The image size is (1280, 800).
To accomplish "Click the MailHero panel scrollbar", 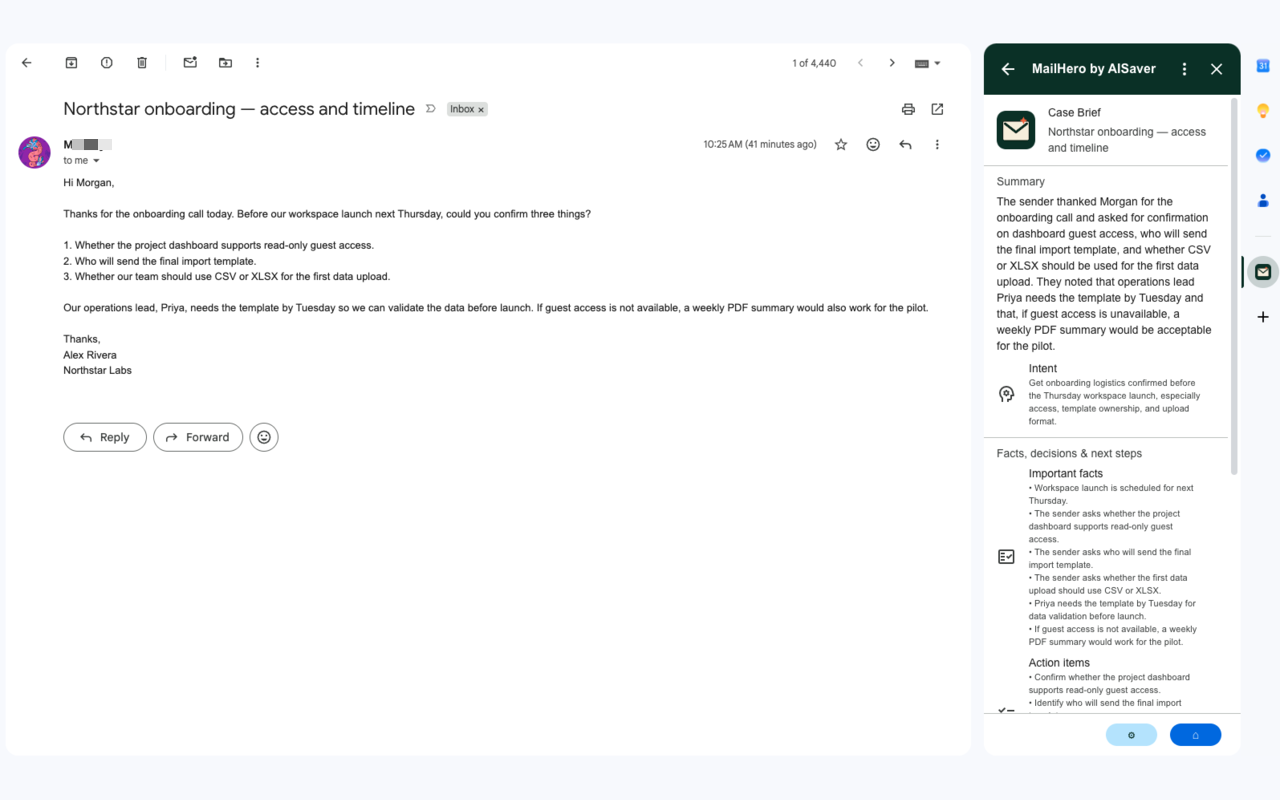I will click(x=1234, y=286).
